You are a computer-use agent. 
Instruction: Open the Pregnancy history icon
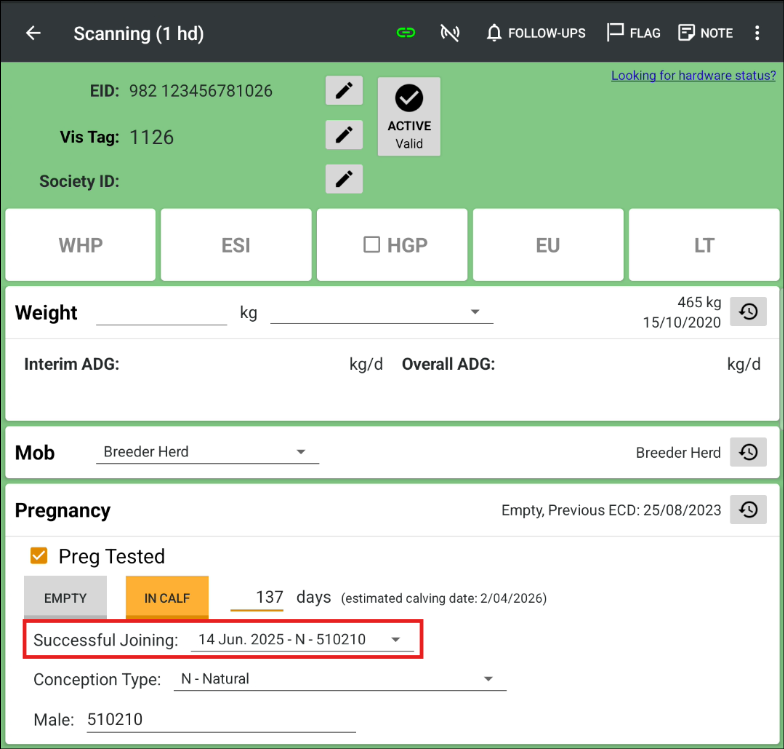748,510
